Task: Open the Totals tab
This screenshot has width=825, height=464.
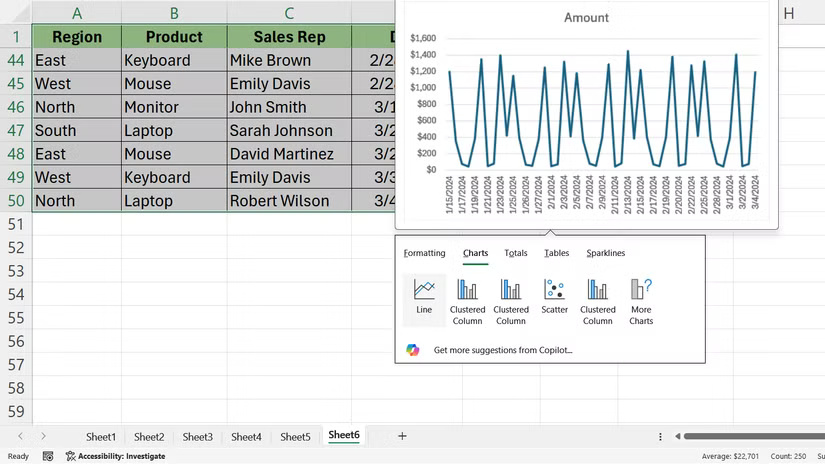Action: 515,253
